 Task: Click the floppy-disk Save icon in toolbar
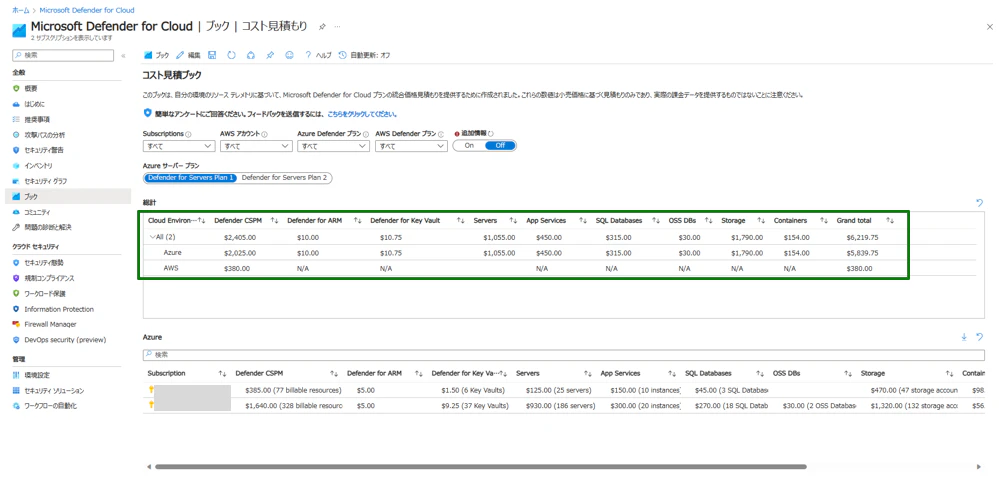pyautogui.click(x=212, y=55)
